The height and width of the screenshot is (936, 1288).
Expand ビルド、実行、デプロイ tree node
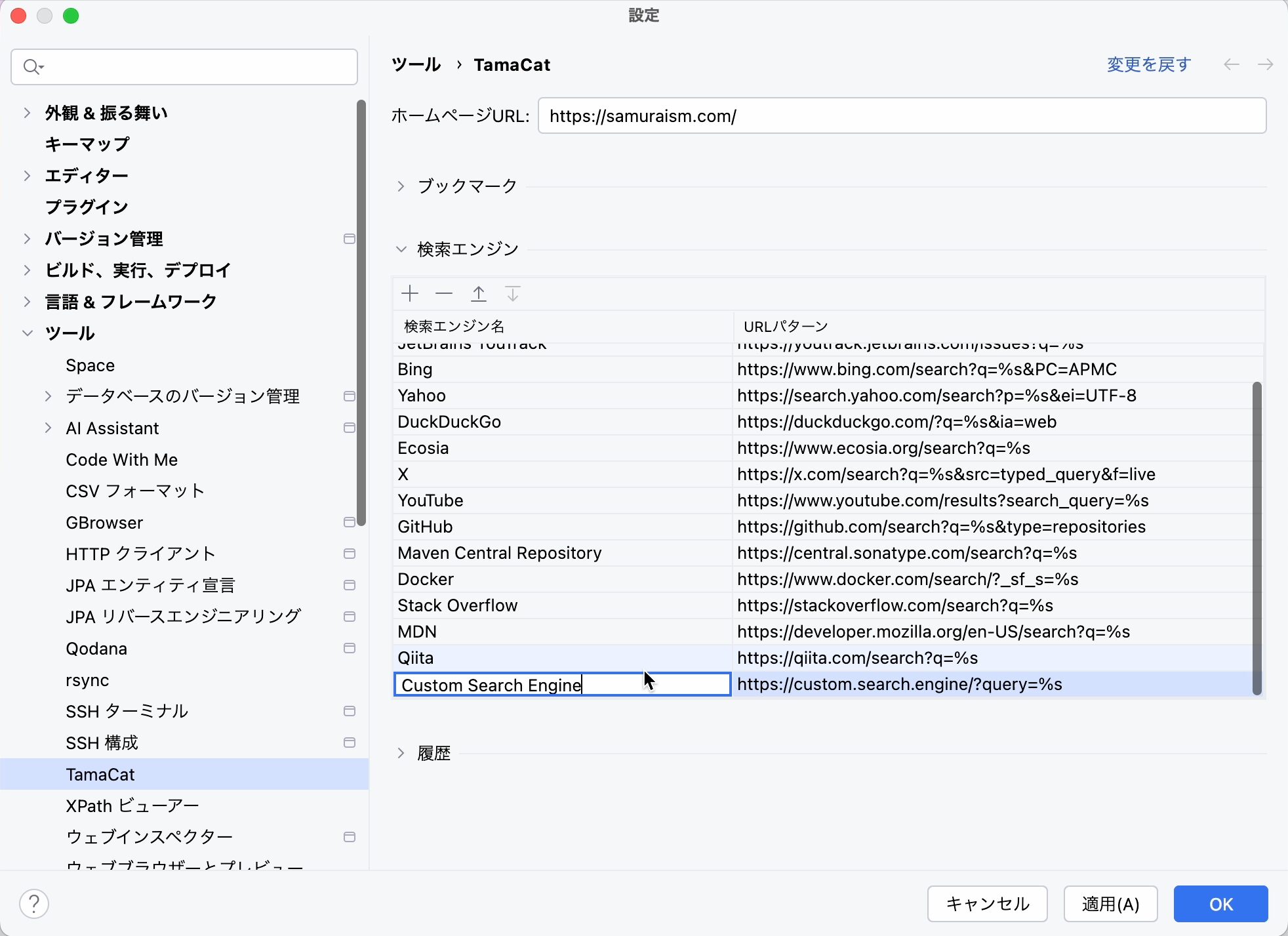[27, 270]
